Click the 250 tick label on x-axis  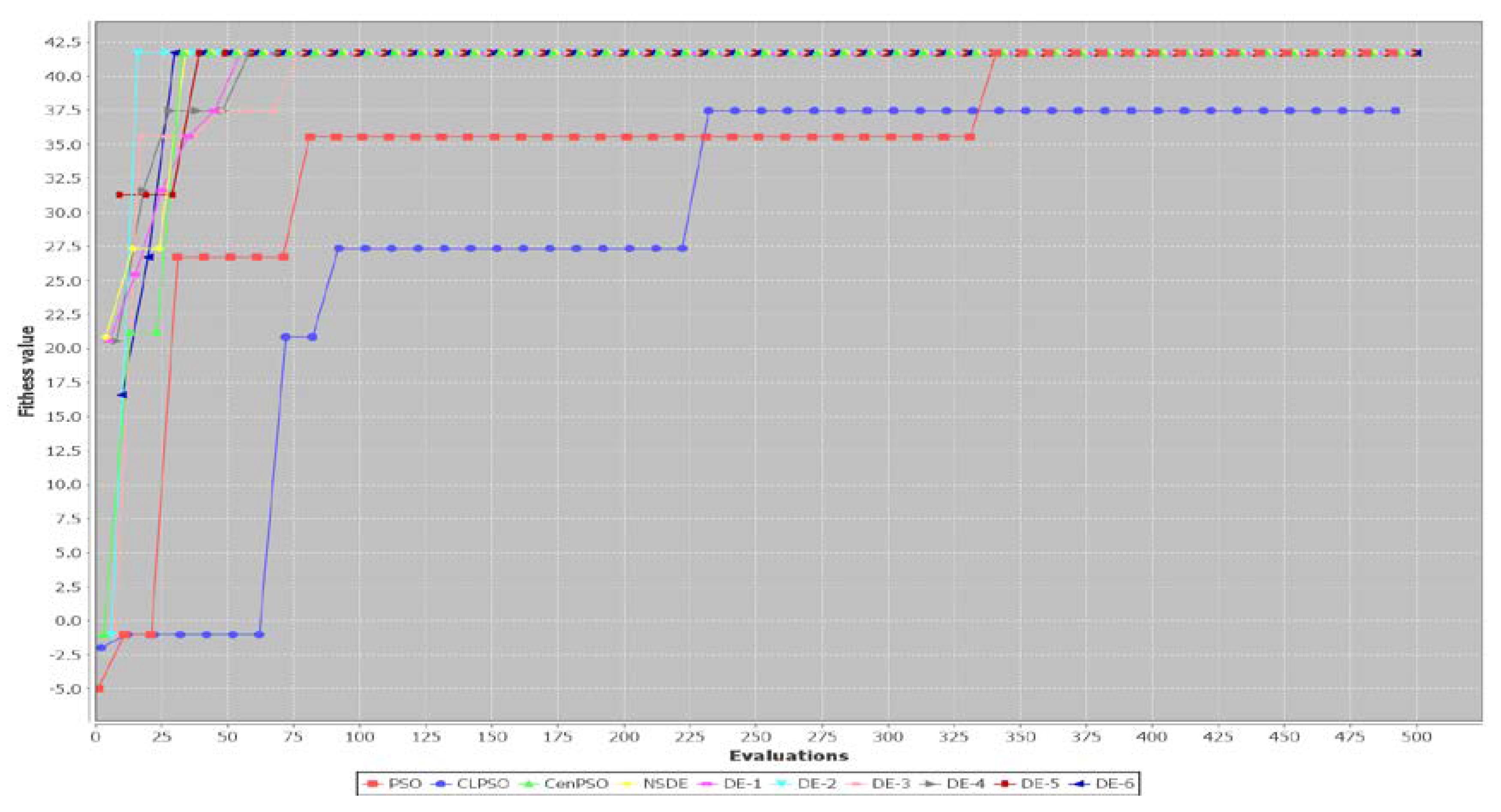756,737
